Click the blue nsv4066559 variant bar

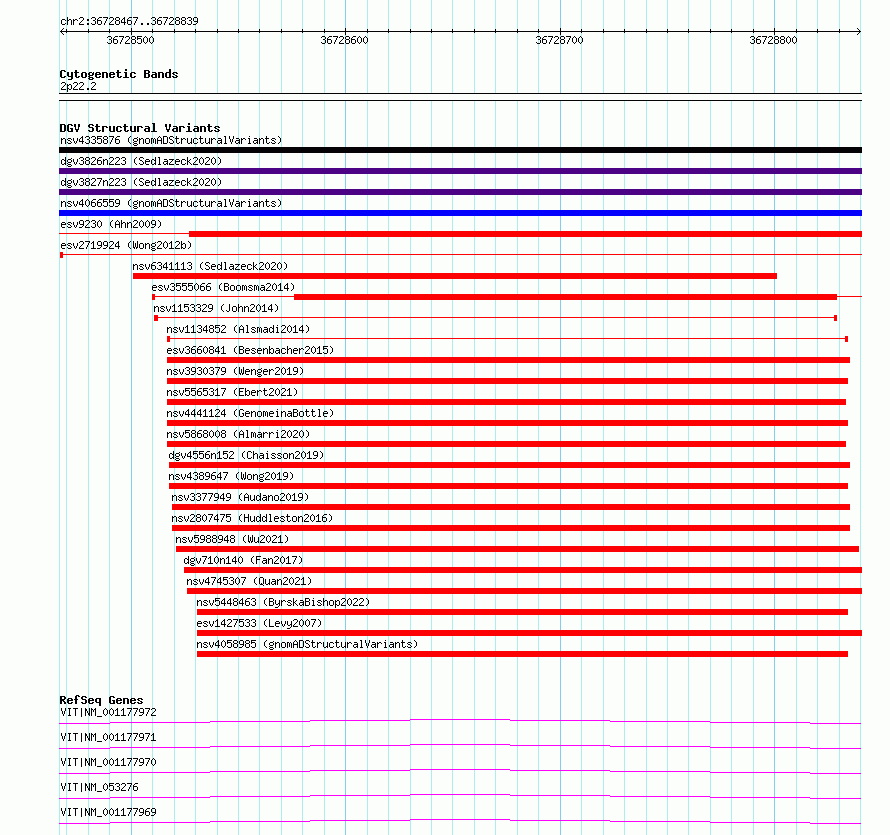[460, 213]
